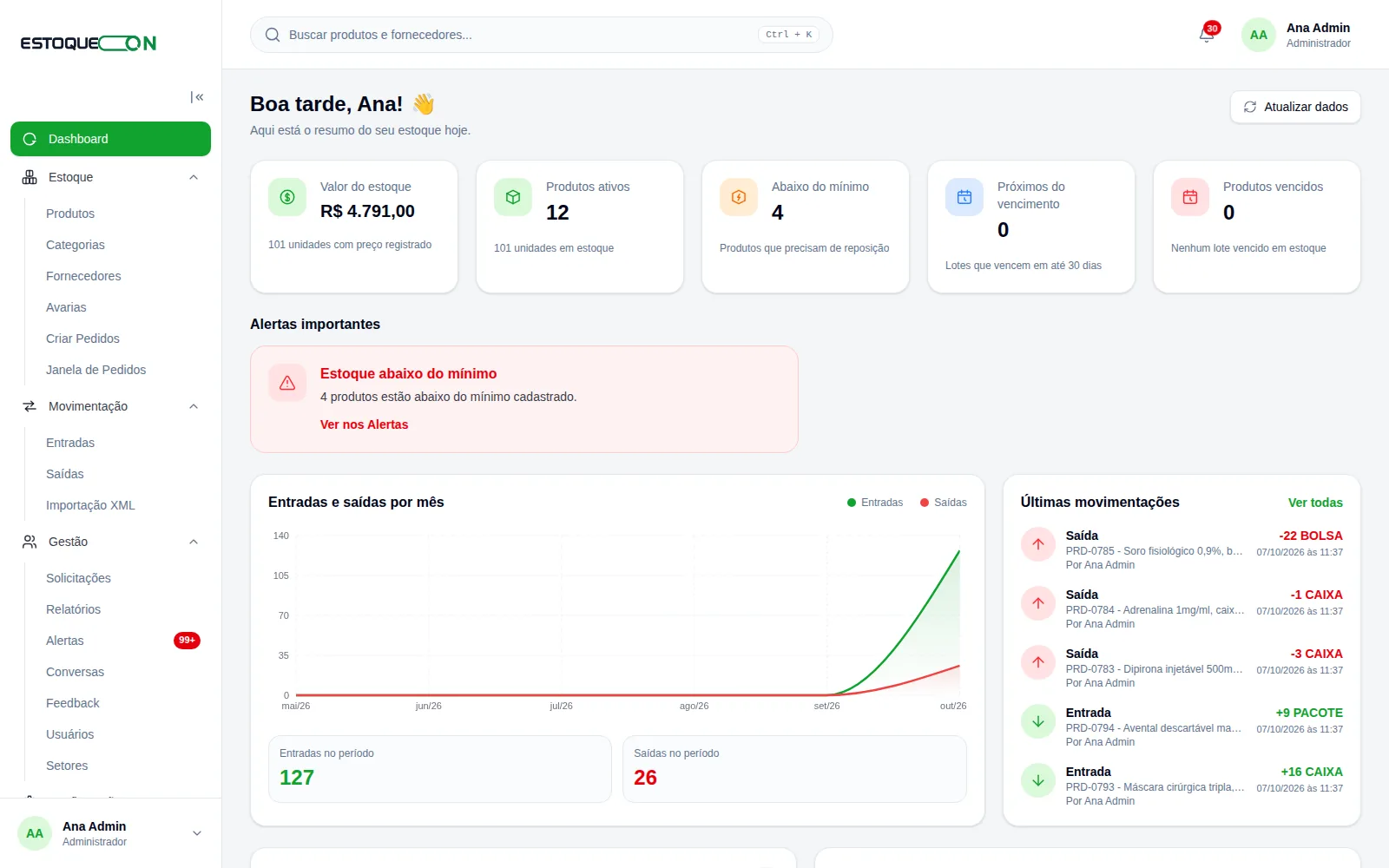Click the Saída arrow icon for PRD-0784
The height and width of the screenshot is (868, 1389).
1038,603
